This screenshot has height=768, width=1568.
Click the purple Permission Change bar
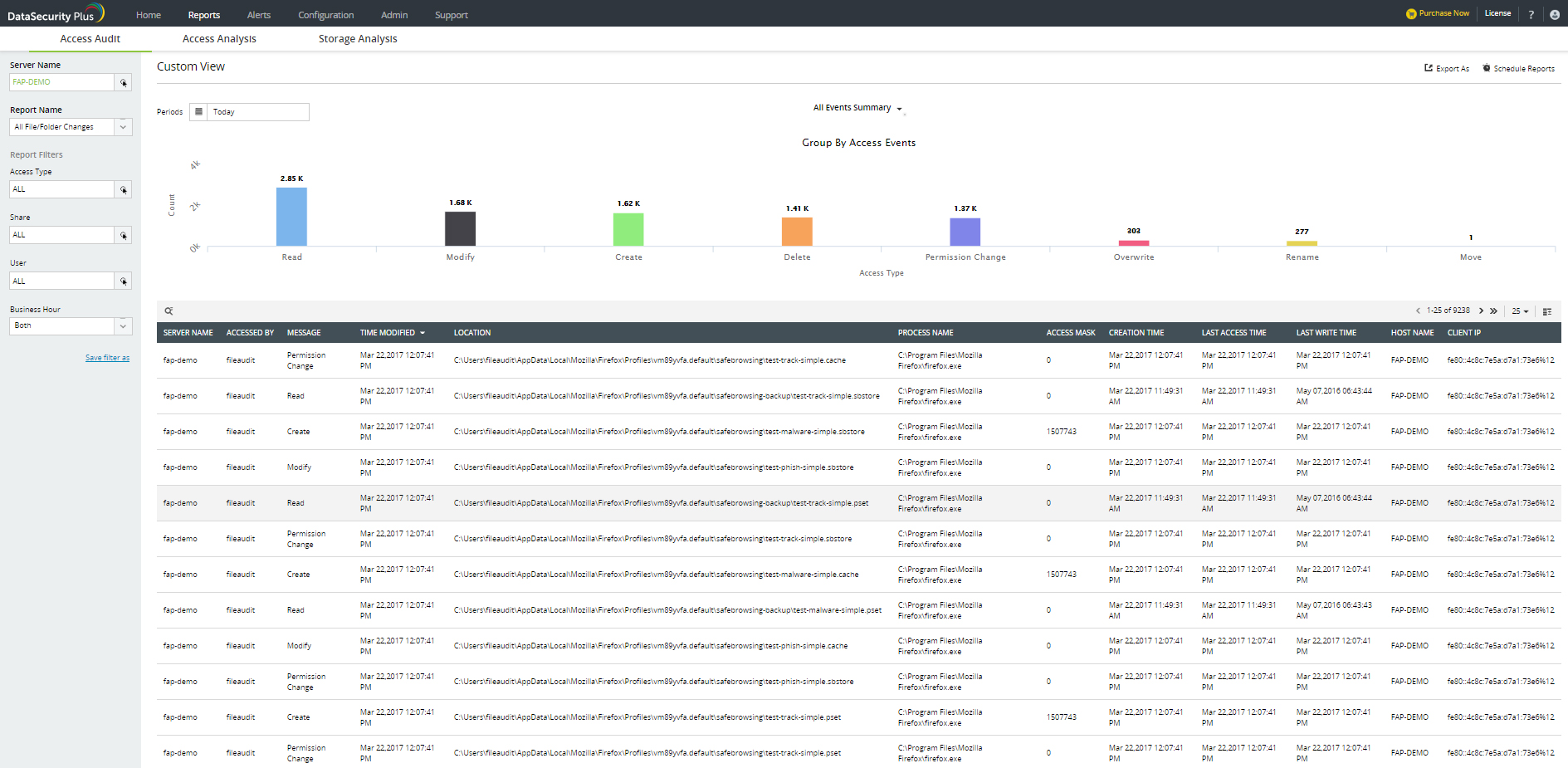965,232
